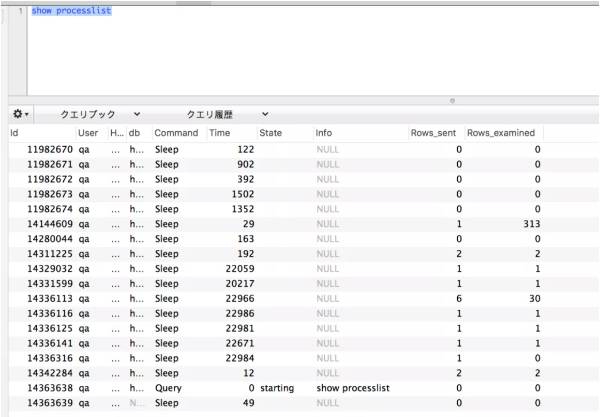The width and height of the screenshot is (600, 417).
Task: Click Time value 22984
Action: (x=240, y=358)
